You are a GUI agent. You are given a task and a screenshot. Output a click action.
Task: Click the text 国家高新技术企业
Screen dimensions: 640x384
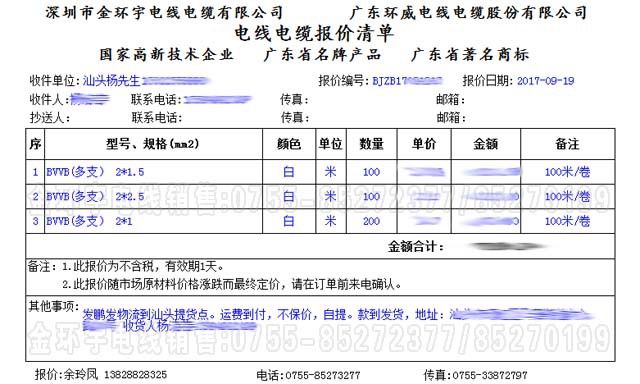(x=167, y=54)
